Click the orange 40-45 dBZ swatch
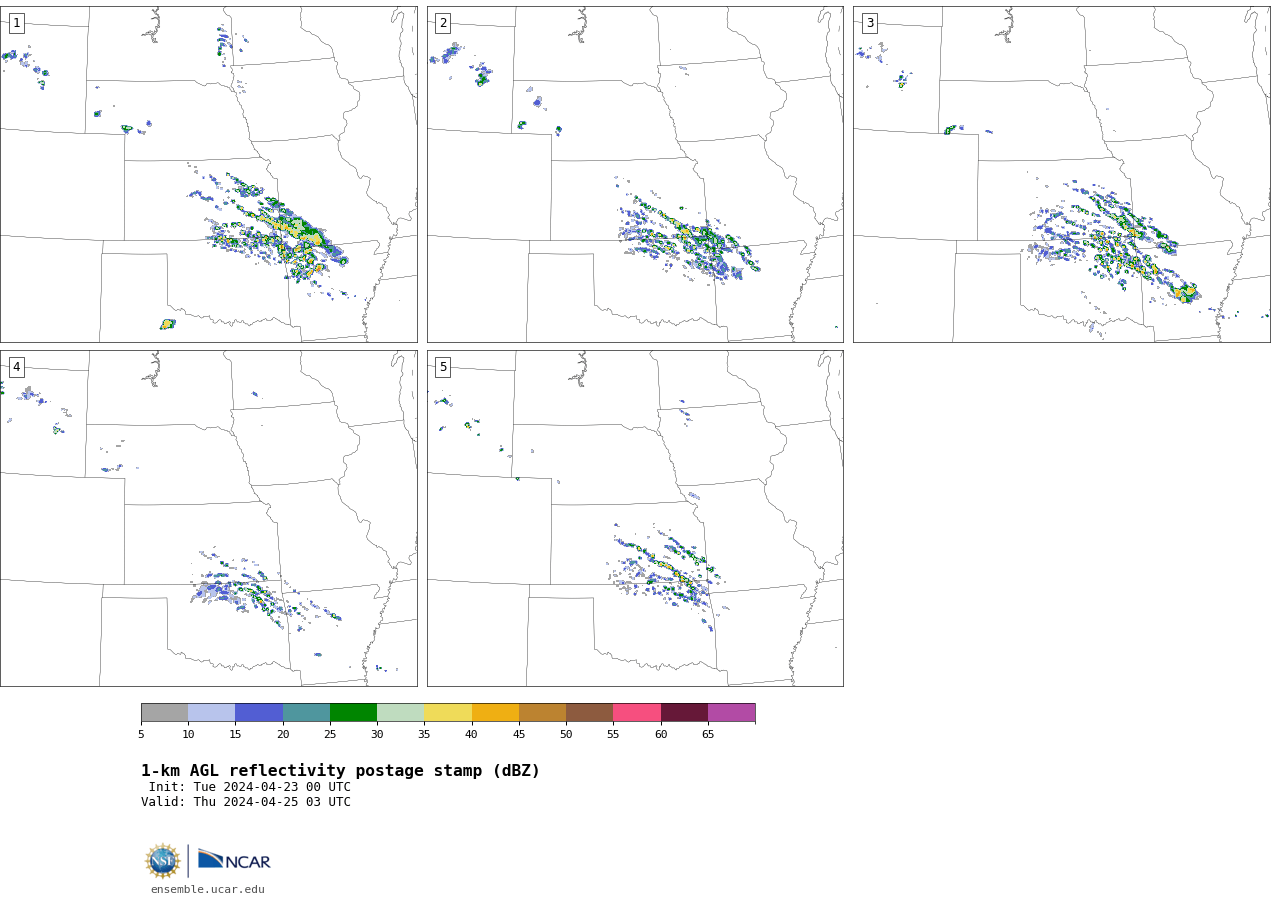The height and width of the screenshot is (901, 1280). (495, 713)
